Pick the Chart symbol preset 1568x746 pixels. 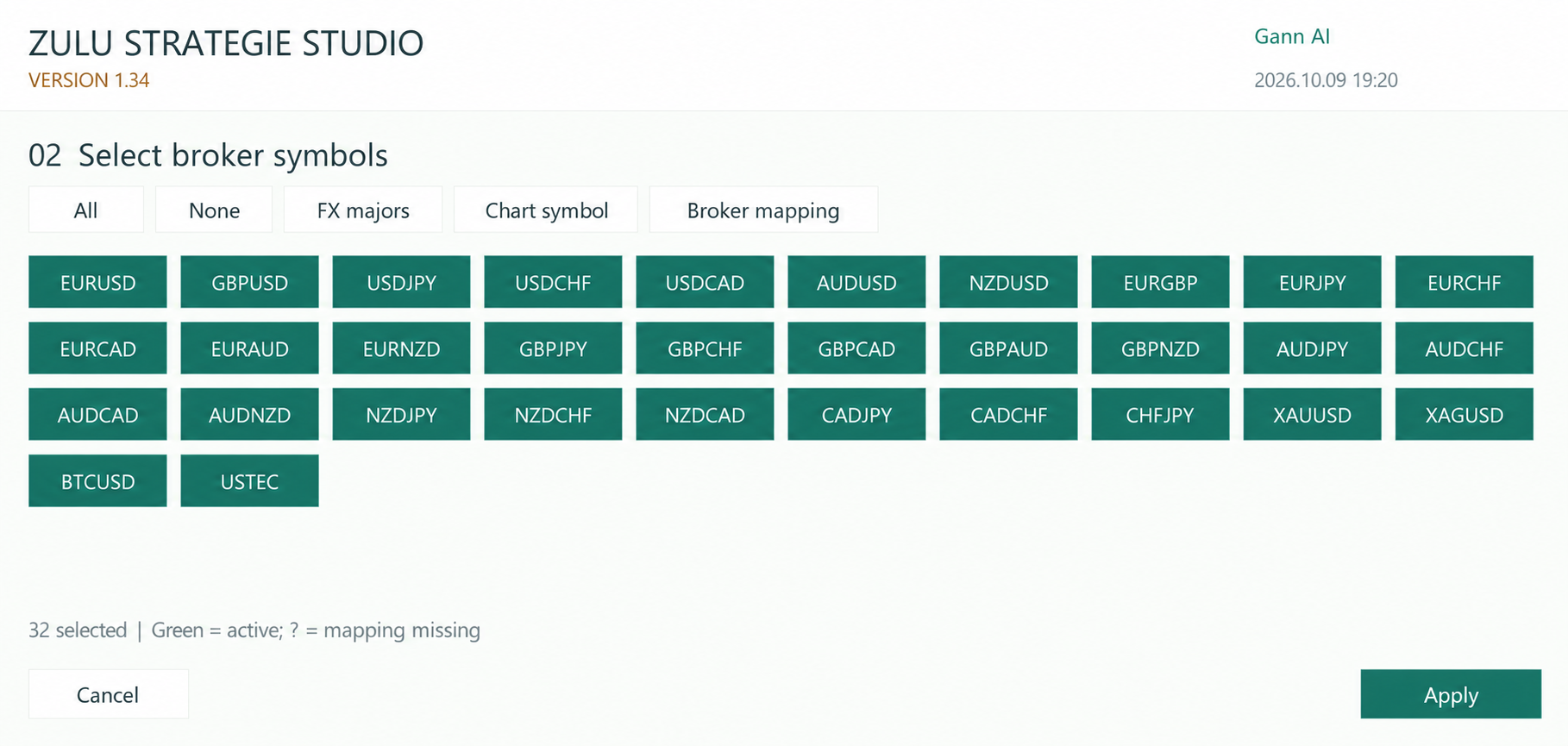click(x=546, y=210)
